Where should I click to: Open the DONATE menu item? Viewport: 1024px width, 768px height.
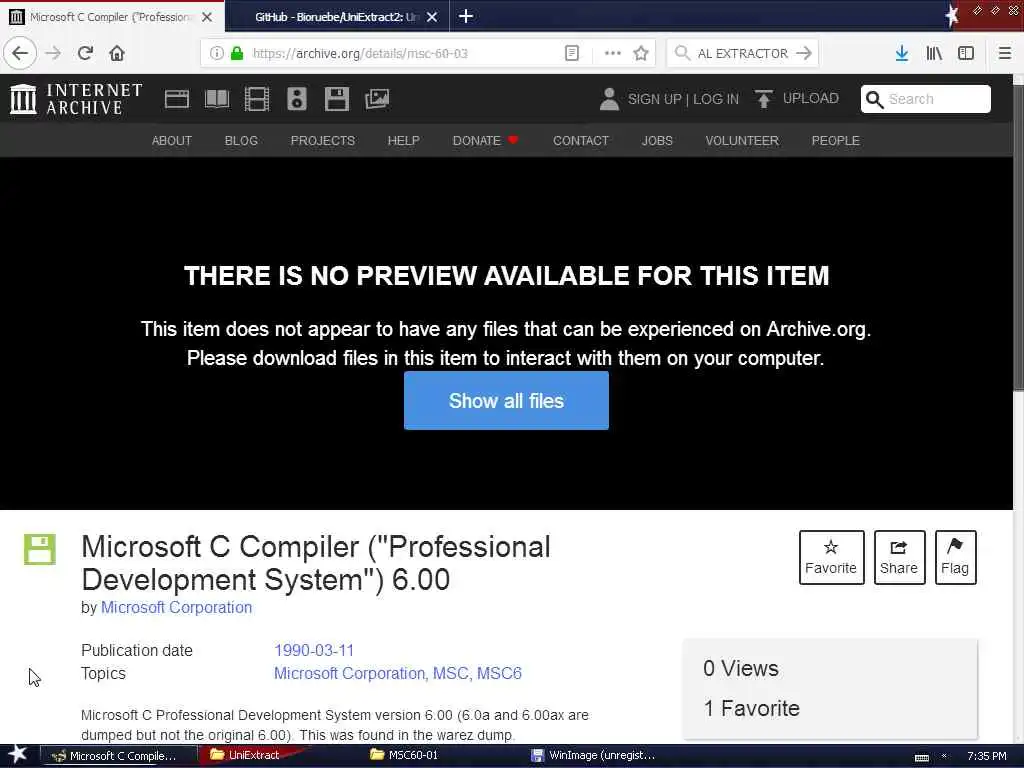coord(485,140)
